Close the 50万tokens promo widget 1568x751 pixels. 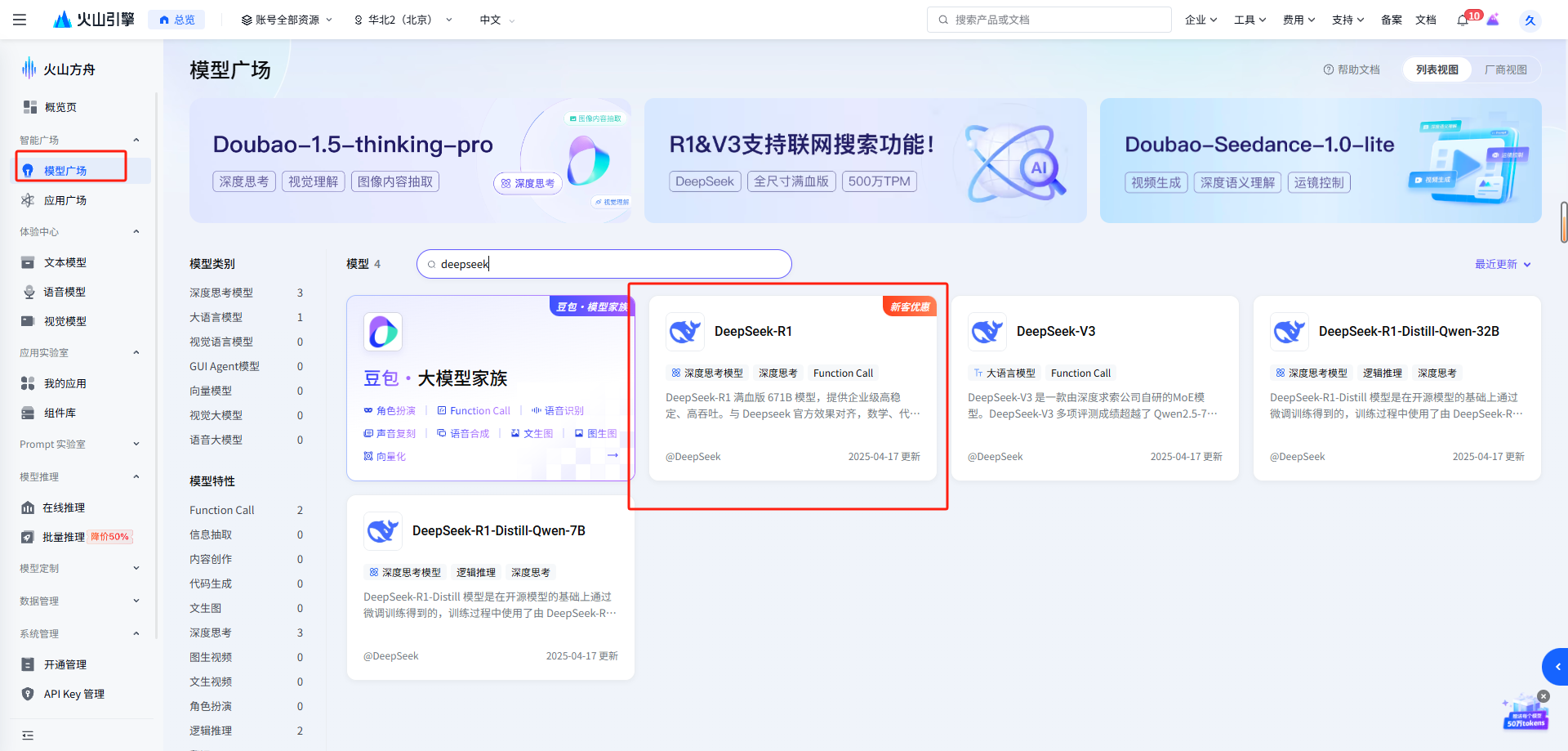pos(1543,696)
